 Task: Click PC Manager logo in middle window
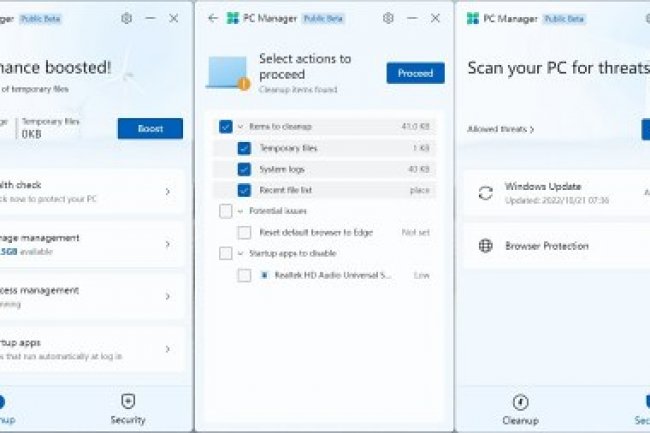click(233, 18)
